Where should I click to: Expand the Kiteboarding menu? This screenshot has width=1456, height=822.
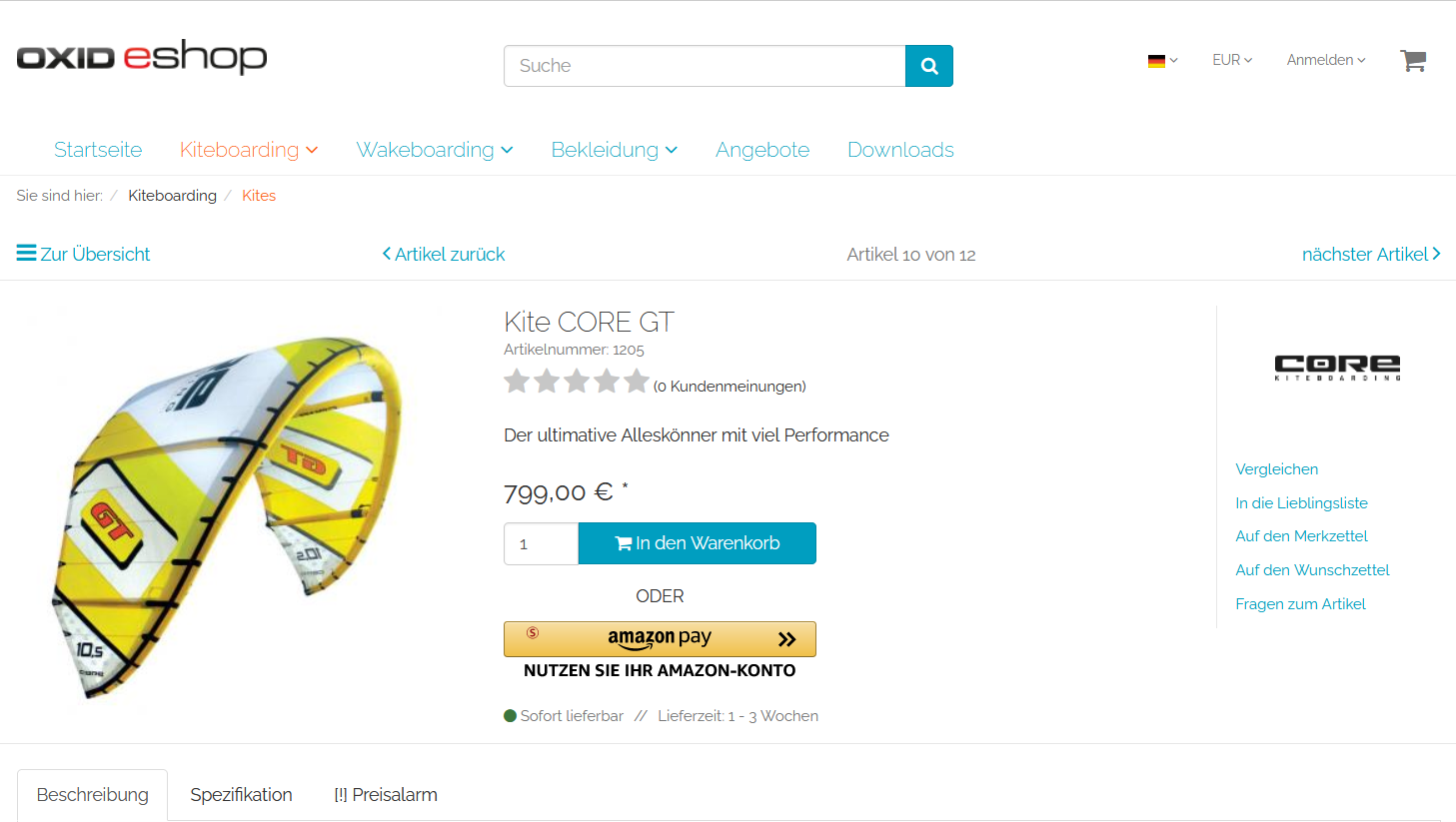coord(249,150)
